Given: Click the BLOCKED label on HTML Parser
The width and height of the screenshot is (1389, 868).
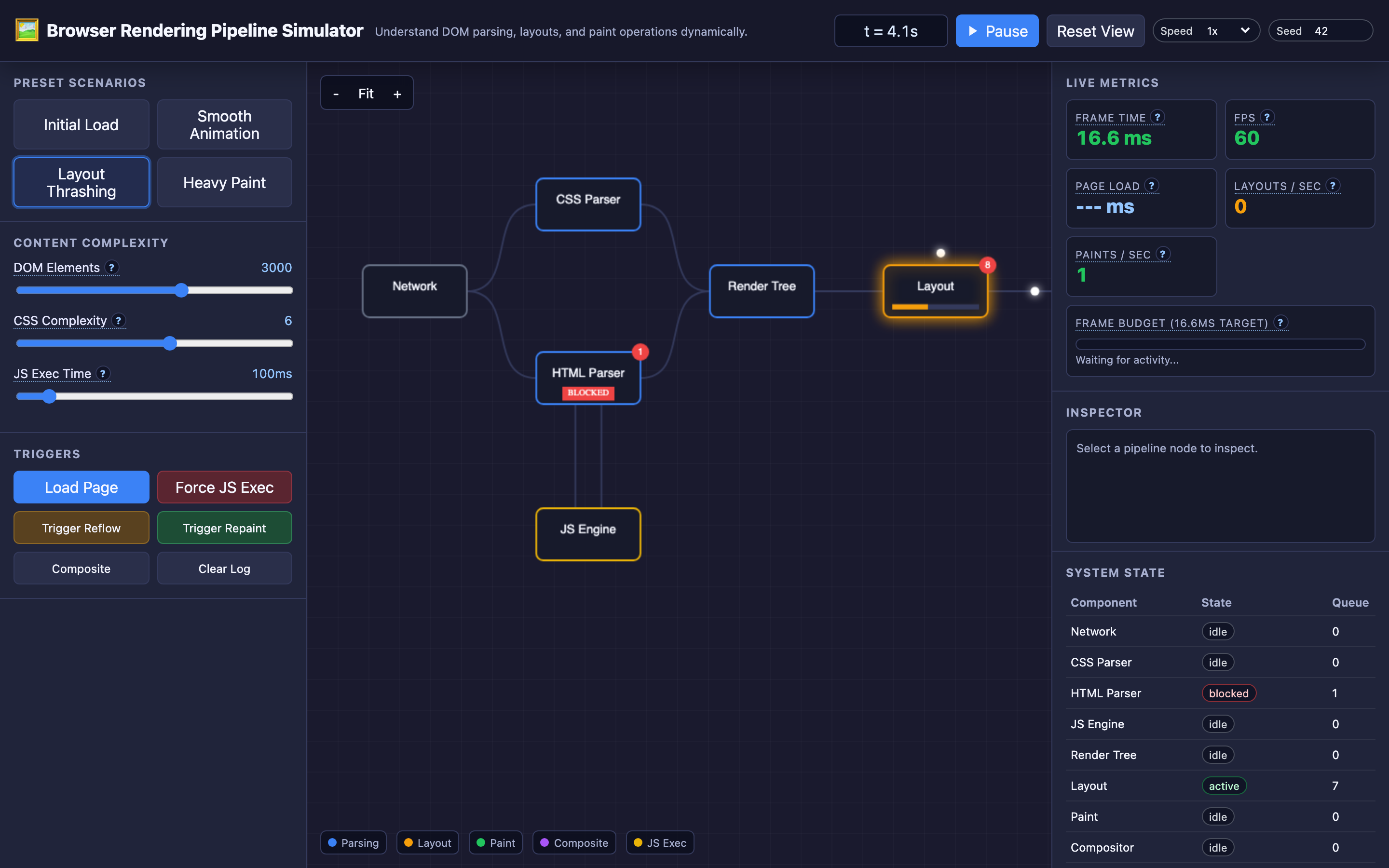Looking at the screenshot, I should (x=588, y=393).
